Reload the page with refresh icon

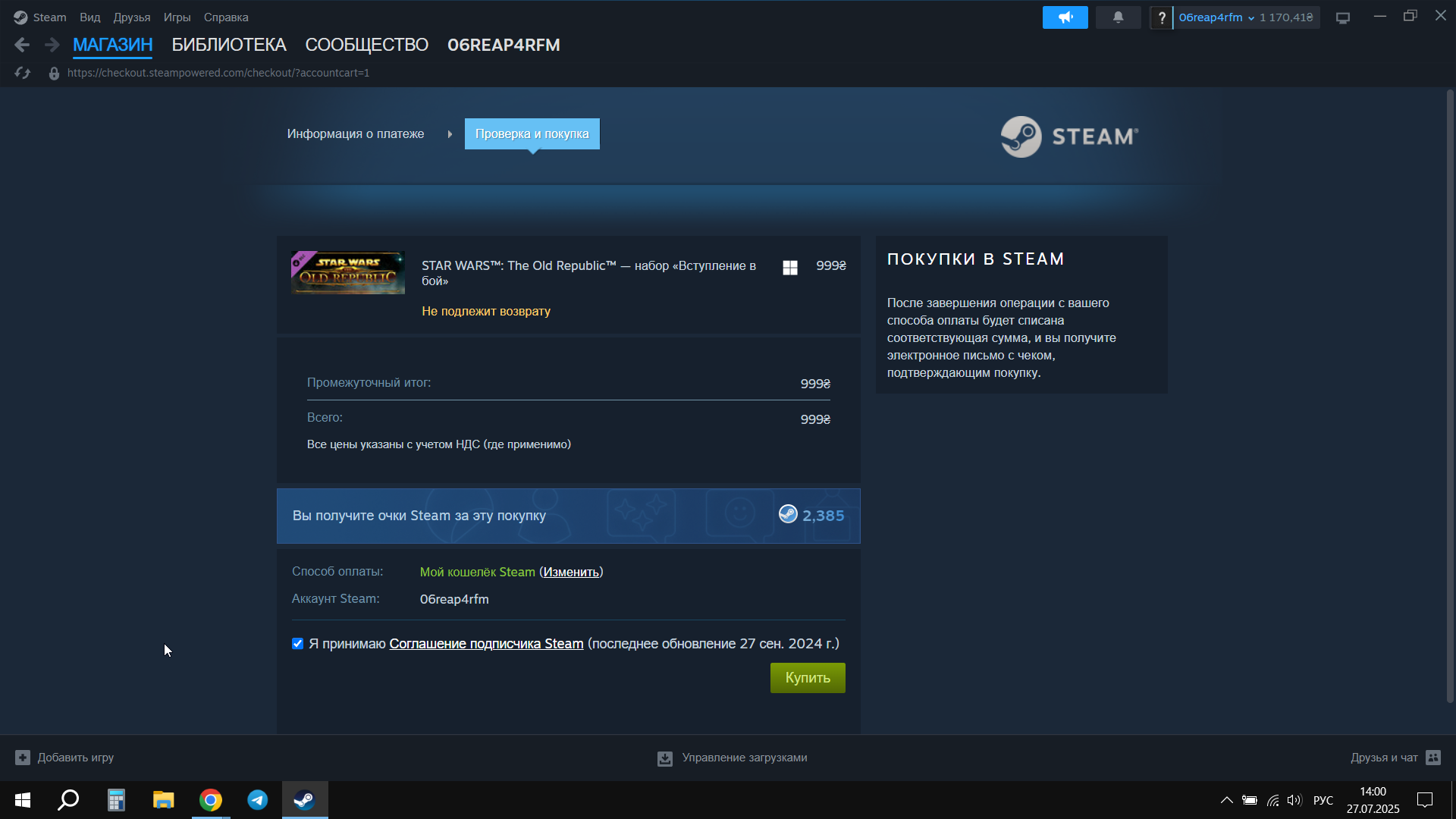pos(22,73)
